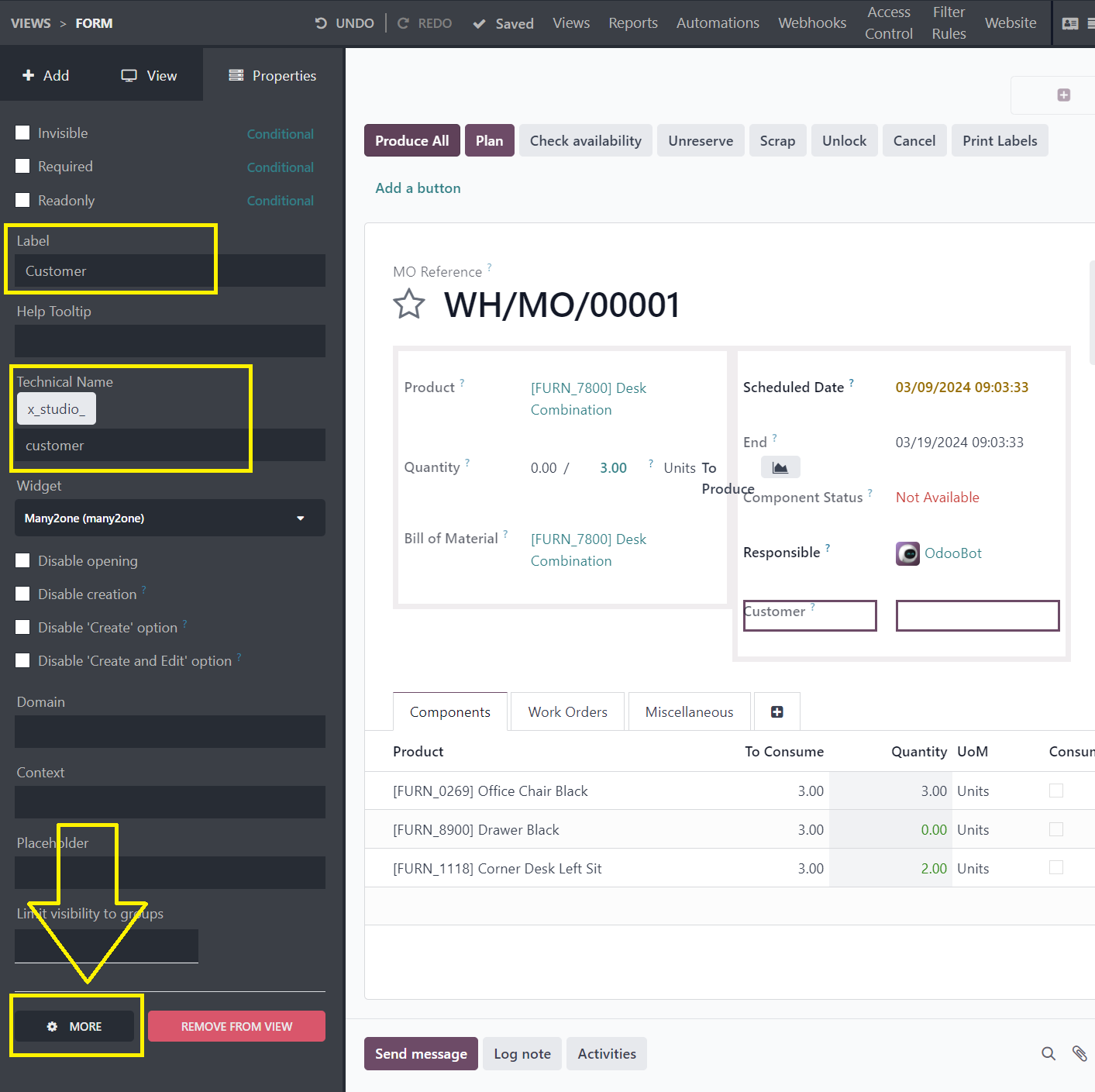The height and width of the screenshot is (1092, 1095).
Task: Click the Help Tooltip input field
Action: pyautogui.click(x=170, y=341)
